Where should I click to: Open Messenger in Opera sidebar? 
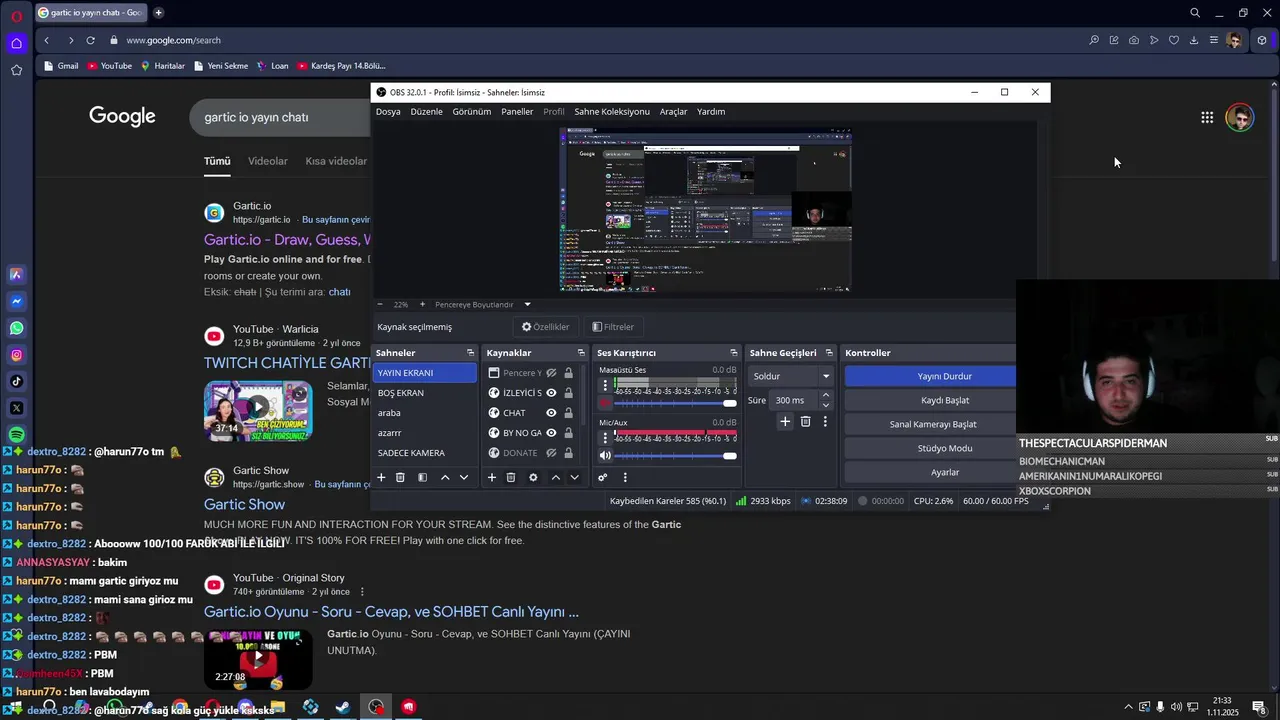(16, 301)
